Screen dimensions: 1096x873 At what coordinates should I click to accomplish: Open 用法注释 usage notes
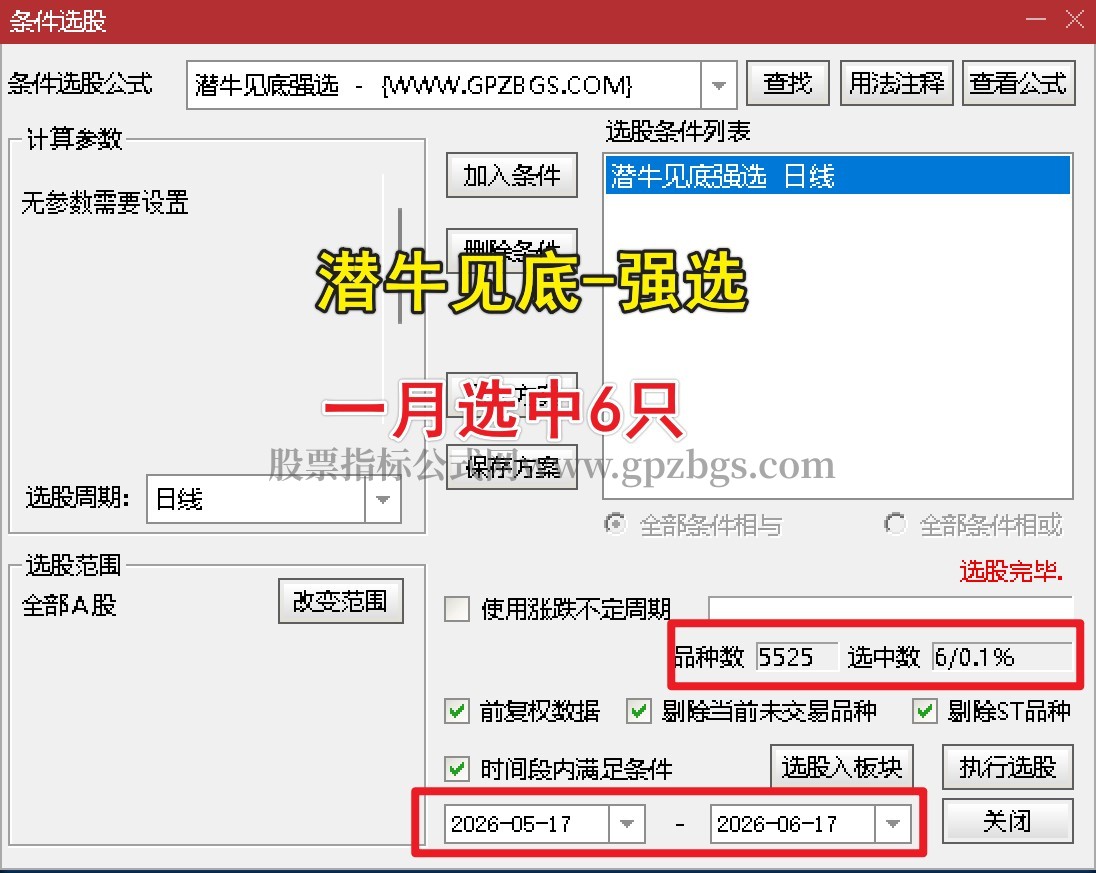[x=896, y=83]
